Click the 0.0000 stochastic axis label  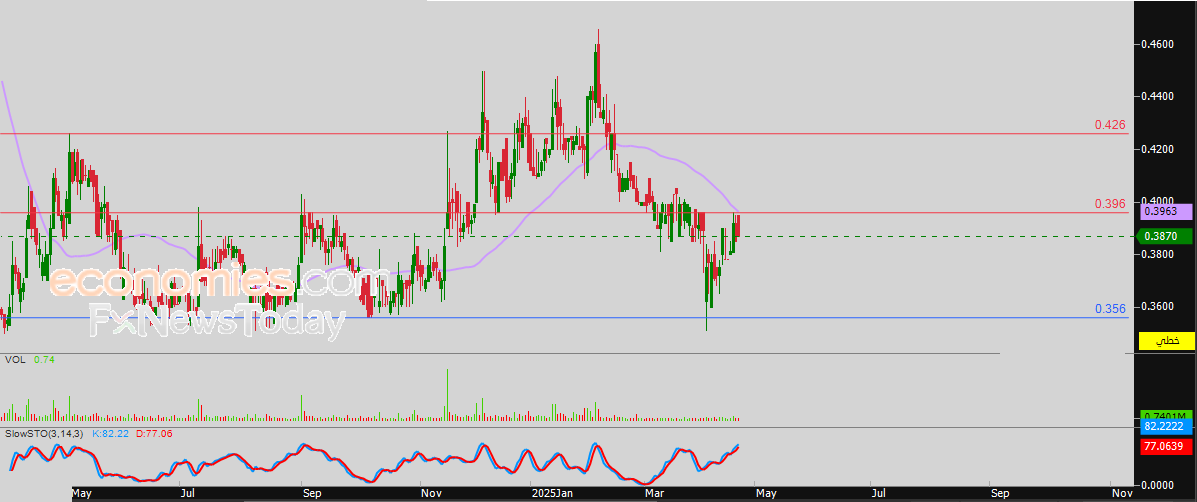click(x=1157, y=485)
